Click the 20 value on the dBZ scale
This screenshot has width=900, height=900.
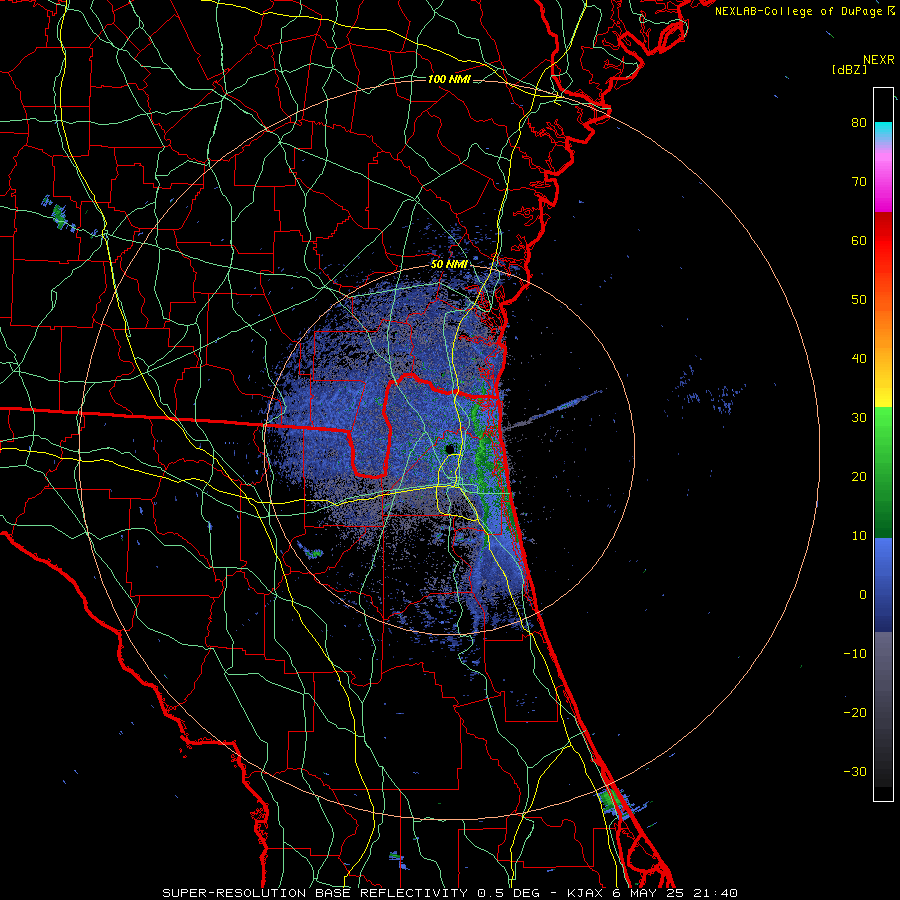(859, 477)
